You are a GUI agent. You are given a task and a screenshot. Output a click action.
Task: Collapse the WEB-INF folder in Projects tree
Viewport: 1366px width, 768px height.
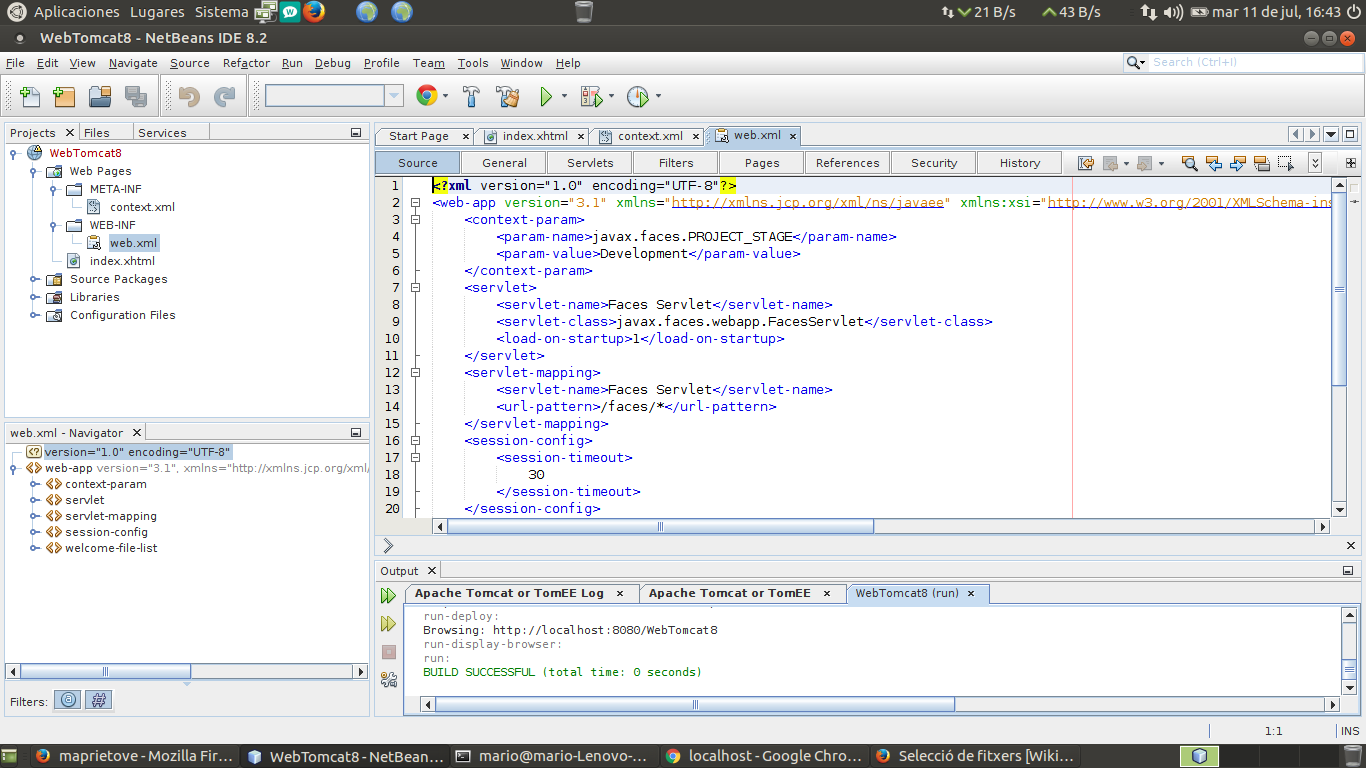53,225
